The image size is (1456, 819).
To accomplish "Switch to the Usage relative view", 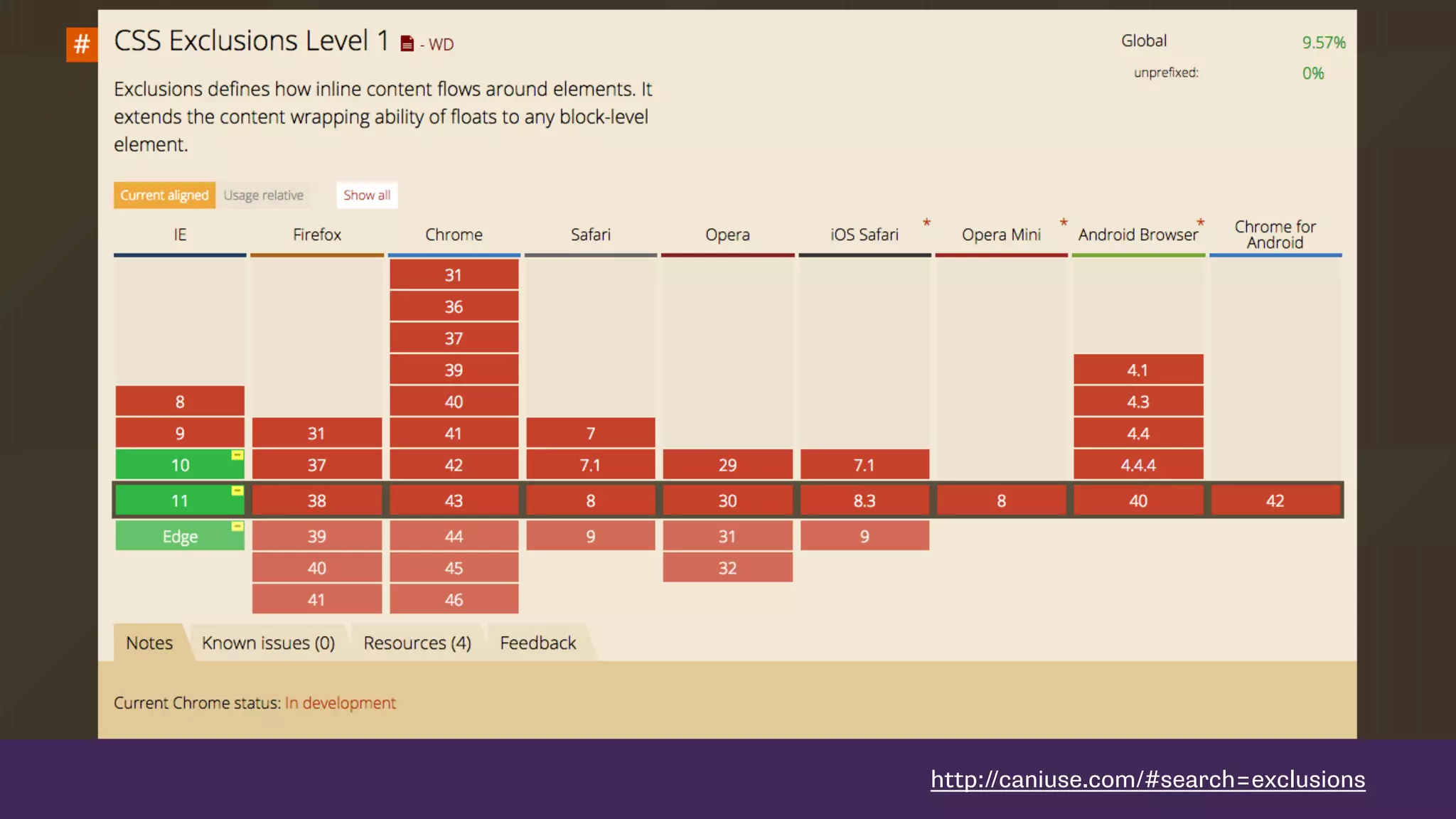I will (263, 195).
